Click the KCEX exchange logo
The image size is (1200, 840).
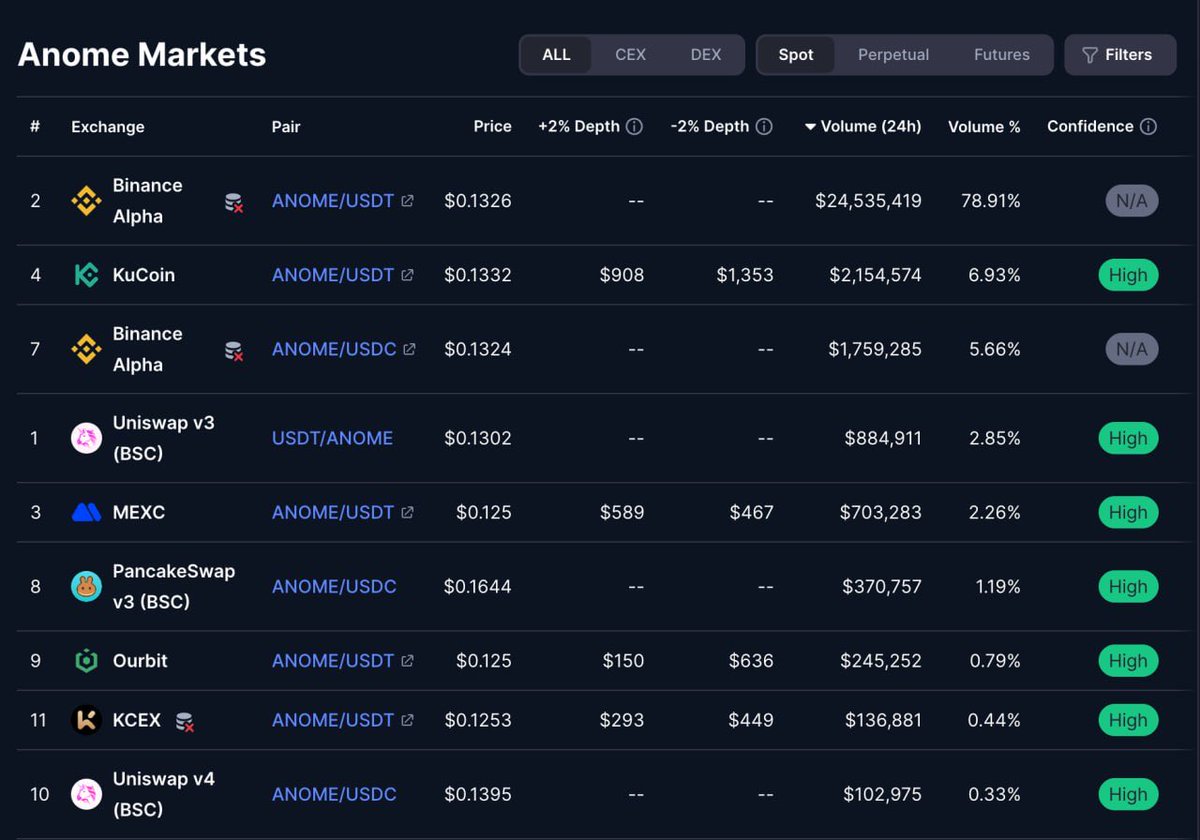pyautogui.click(x=86, y=720)
